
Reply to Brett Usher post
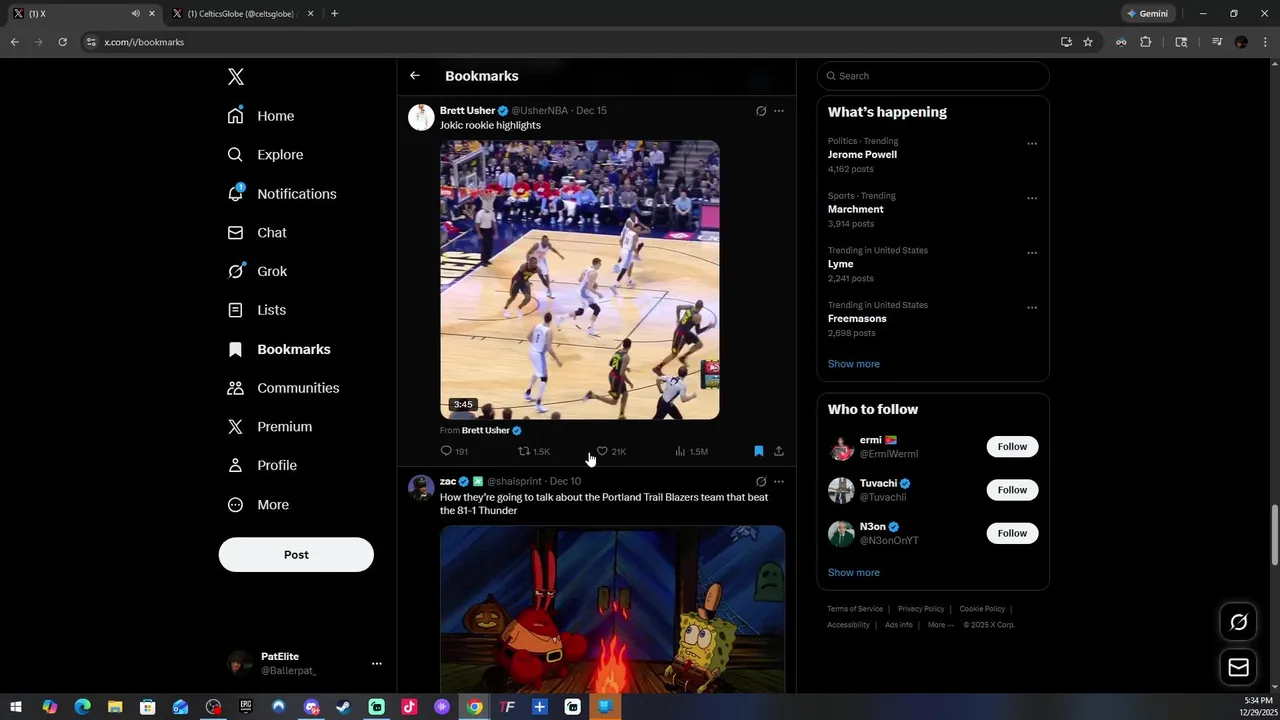(454, 451)
